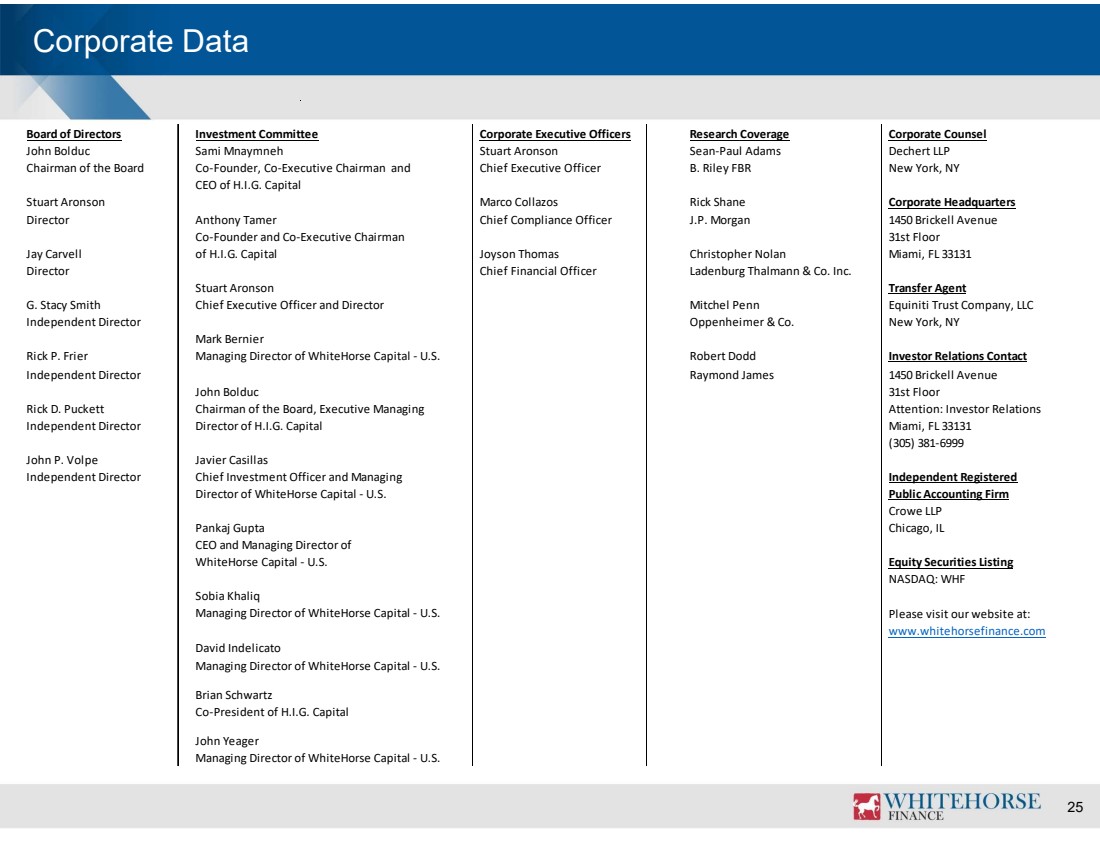Image resolution: width=1100 pixels, height=849 pixels.
Task: Select the name 'Sami Mnaymneh'
Action: coord(239,151)
